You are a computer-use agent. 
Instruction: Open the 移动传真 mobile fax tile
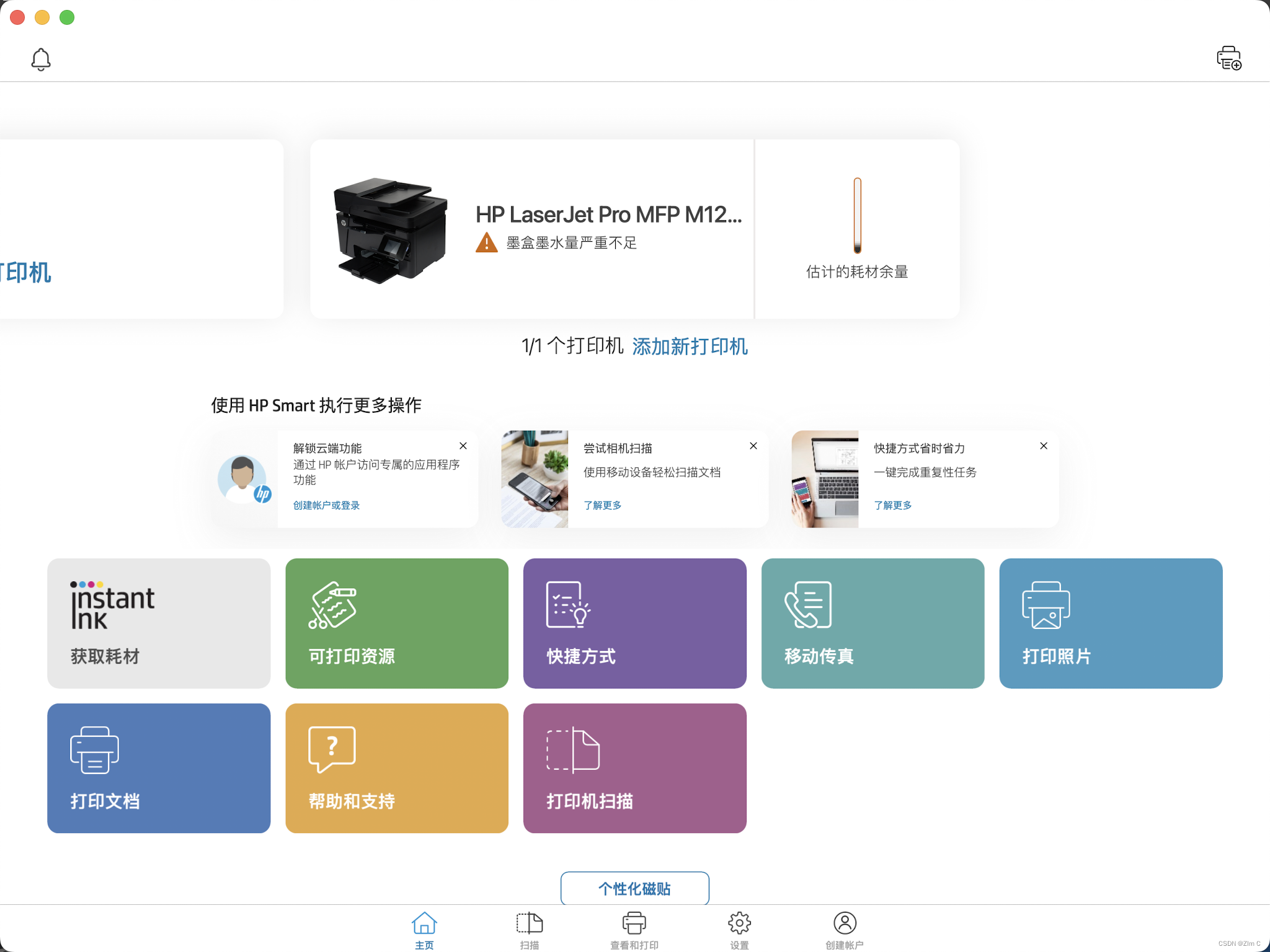point(873,623)
